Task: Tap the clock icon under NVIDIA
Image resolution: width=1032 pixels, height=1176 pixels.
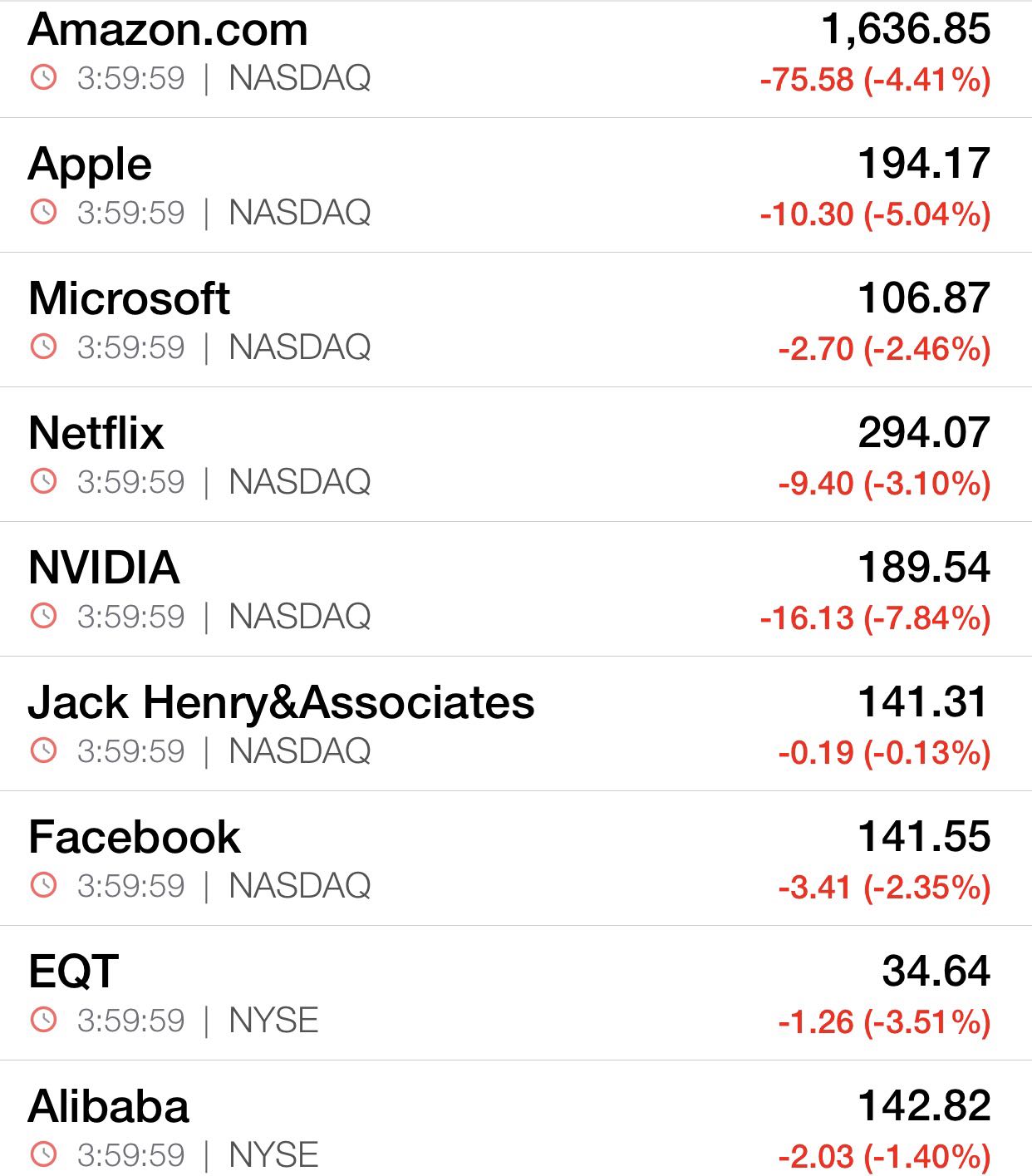Action: coord(43,616)
